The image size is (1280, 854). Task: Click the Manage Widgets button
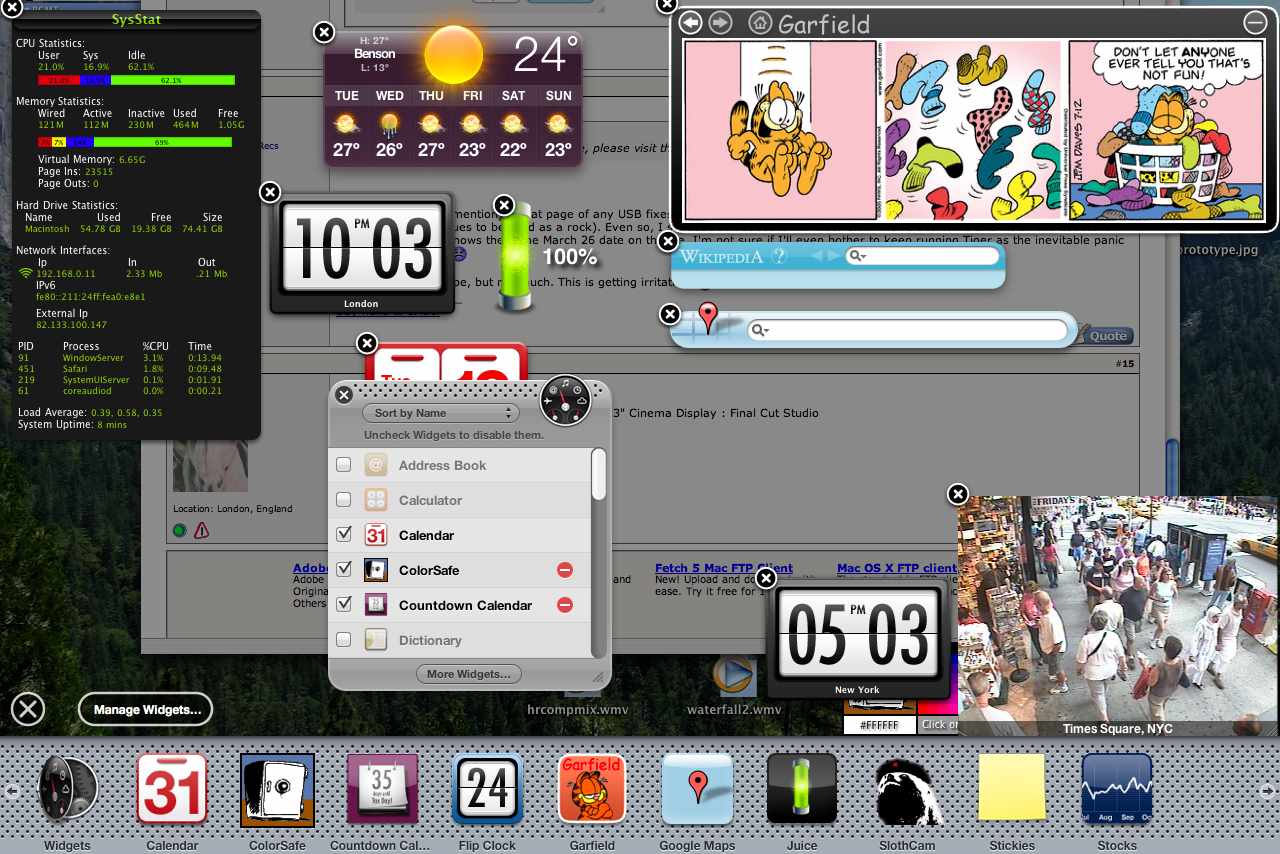146,710
